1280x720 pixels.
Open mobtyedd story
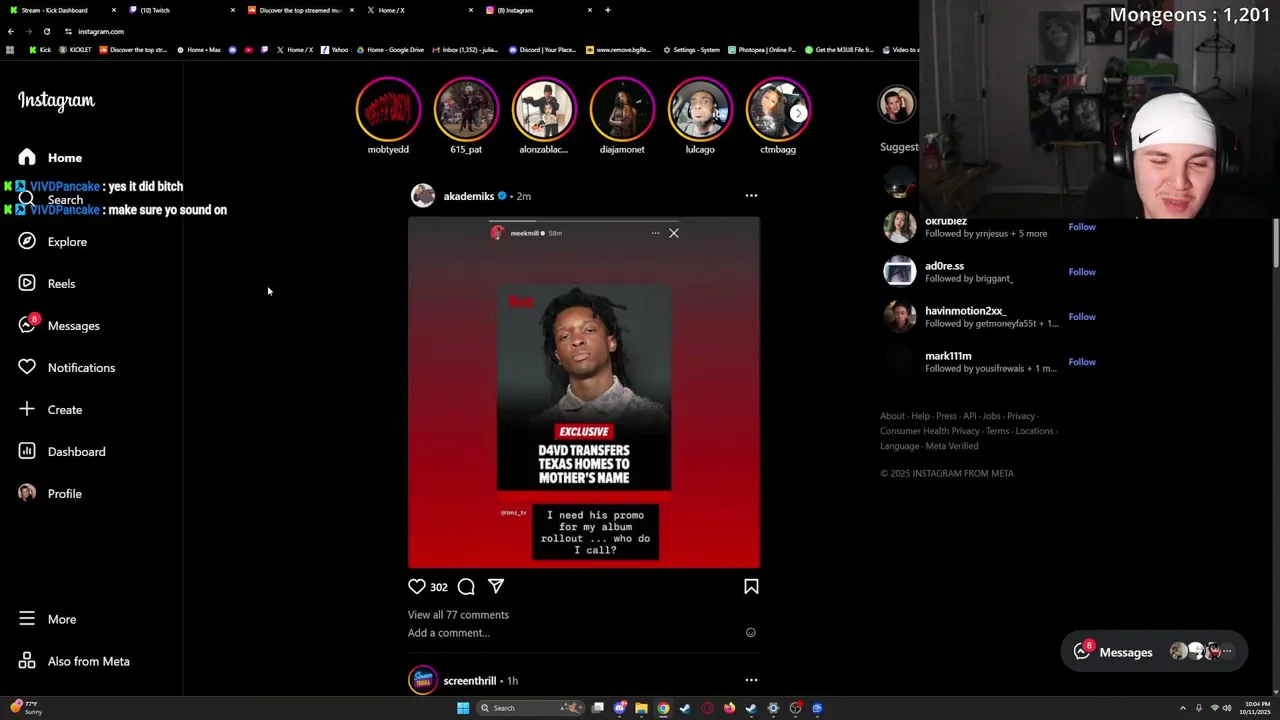tap(388, 109)
